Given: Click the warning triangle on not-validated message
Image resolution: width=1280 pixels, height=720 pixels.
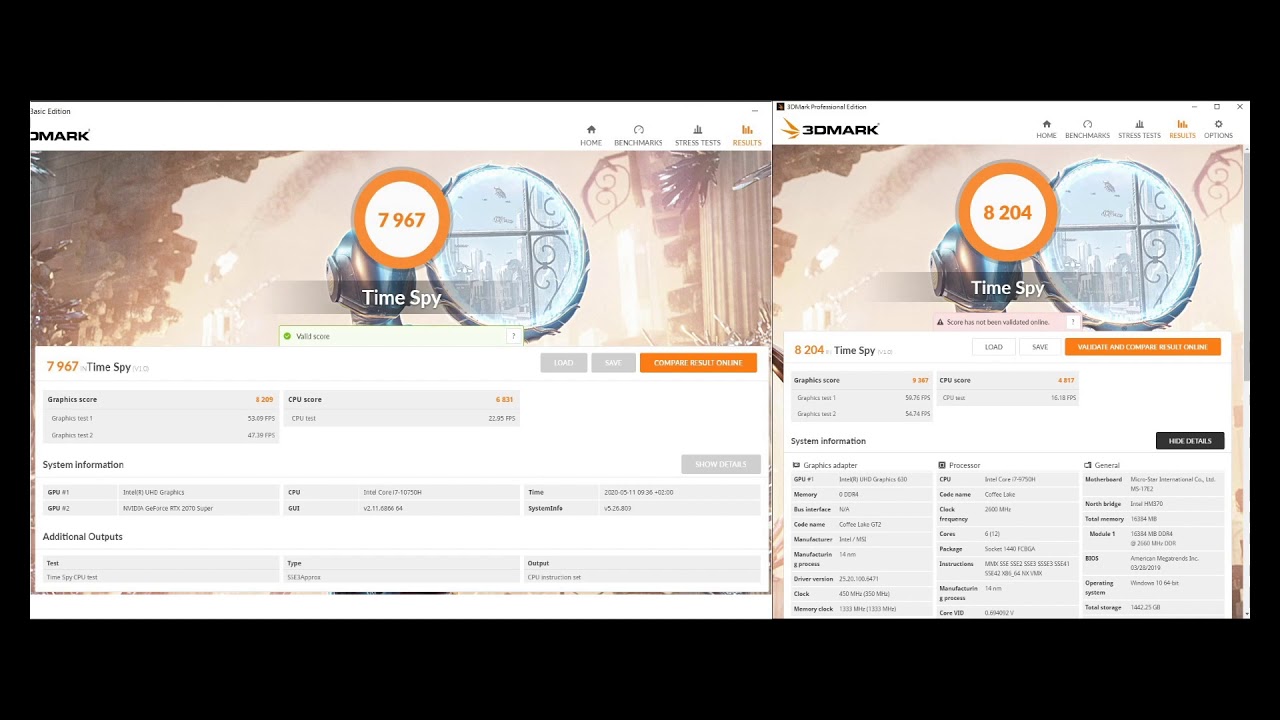Looking at the screenshot, I should pyautogui.click(x=940, y=322).
